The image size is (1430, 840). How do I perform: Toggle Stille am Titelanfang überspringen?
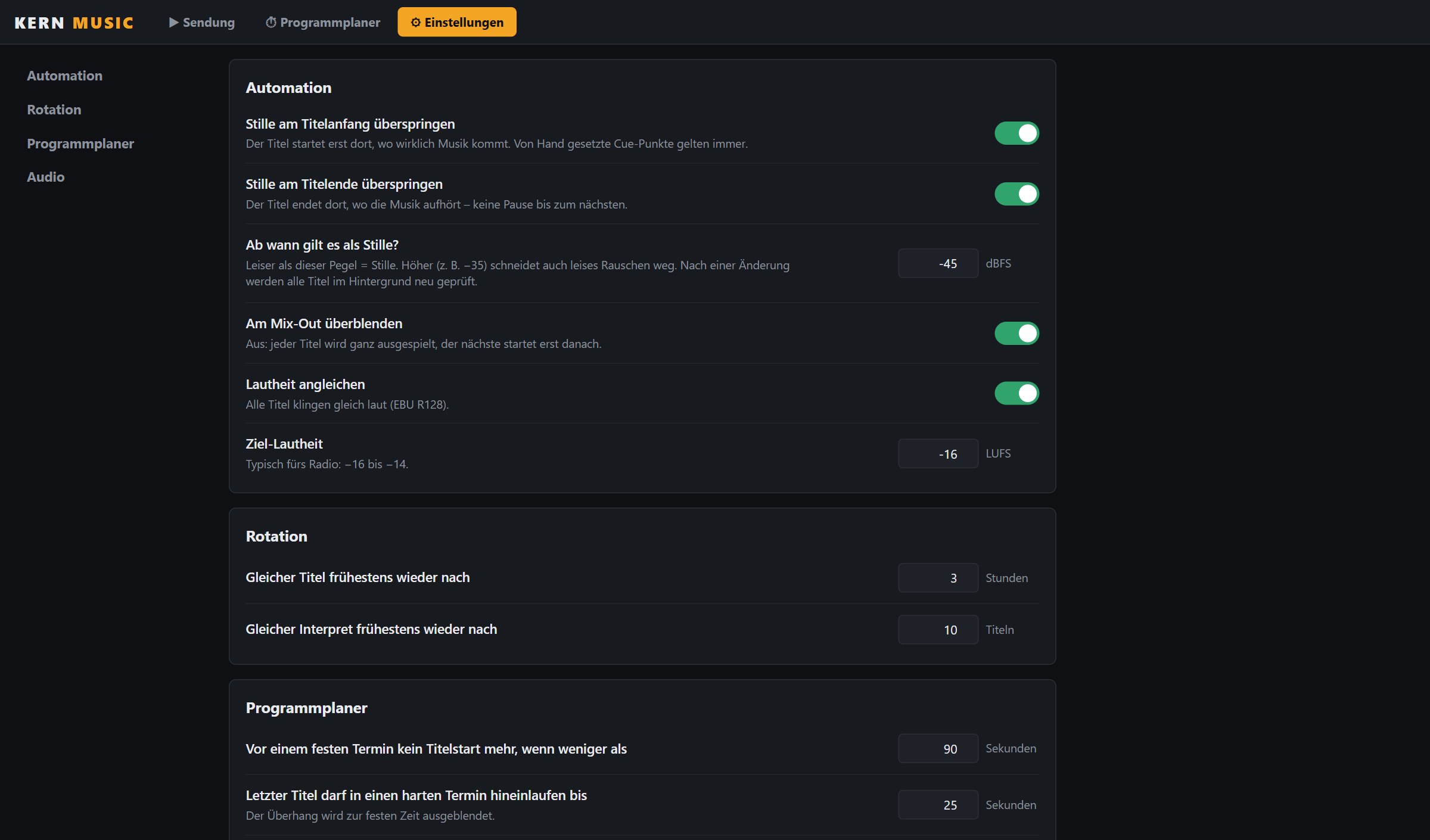(1016, 133)
